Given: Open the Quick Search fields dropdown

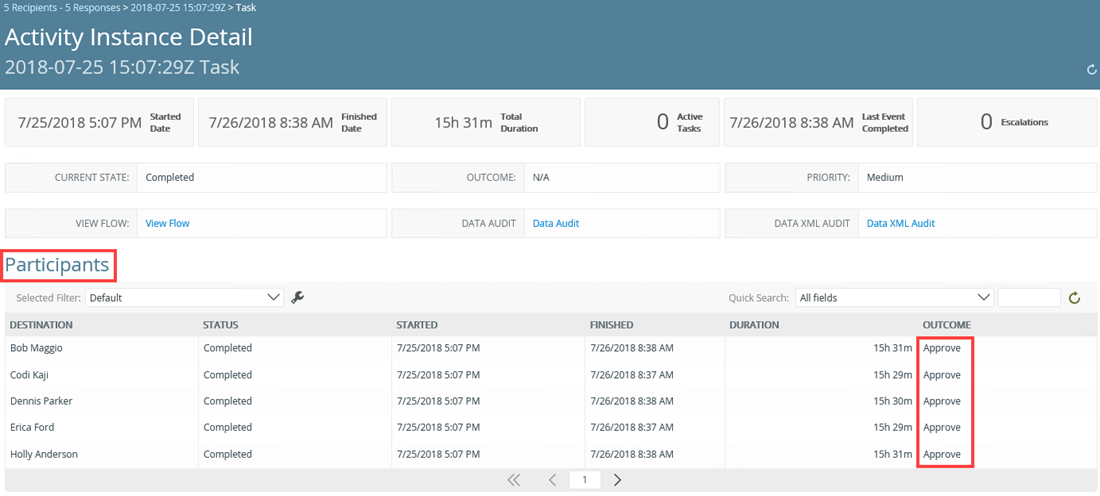Looking at the screenshot, I should click(x=893, y=297).
